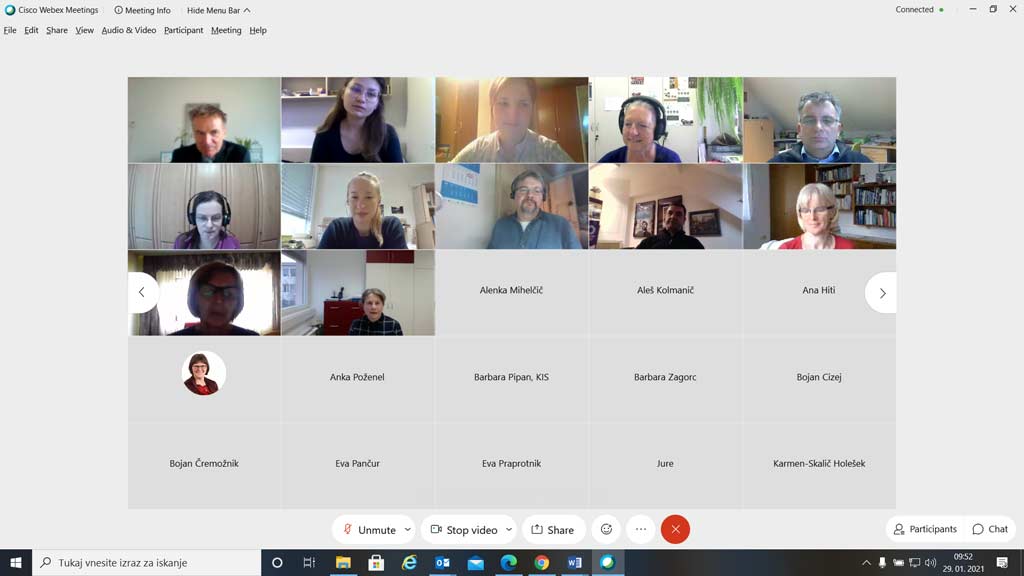Expand the video options arrow beside Stop video

[509, 530]
